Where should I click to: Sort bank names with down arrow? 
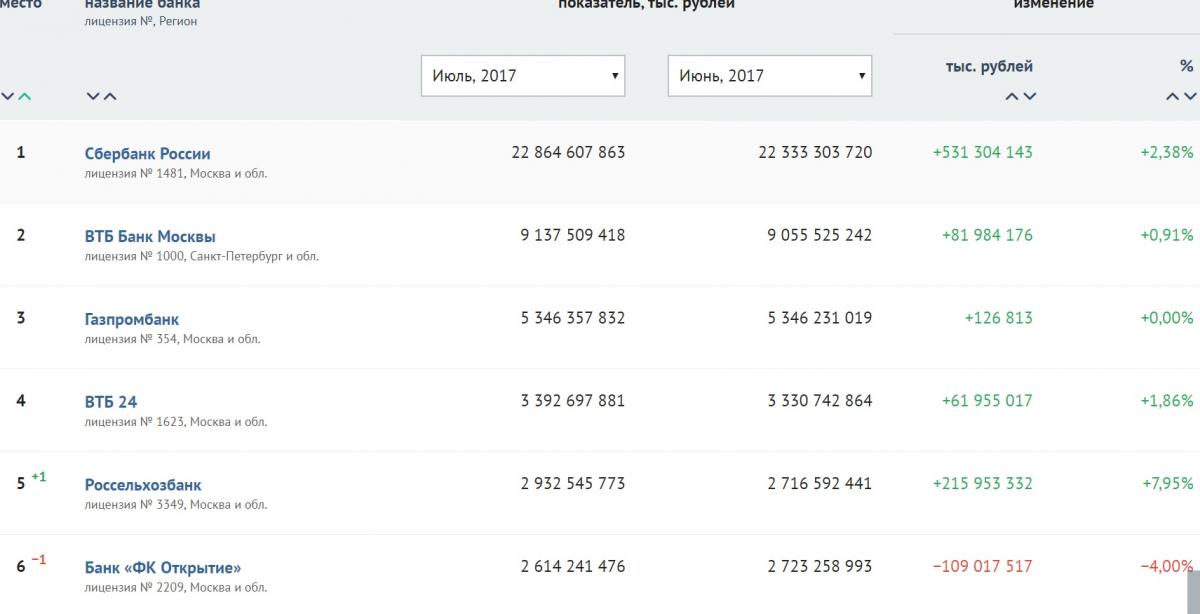coord(92,97)
